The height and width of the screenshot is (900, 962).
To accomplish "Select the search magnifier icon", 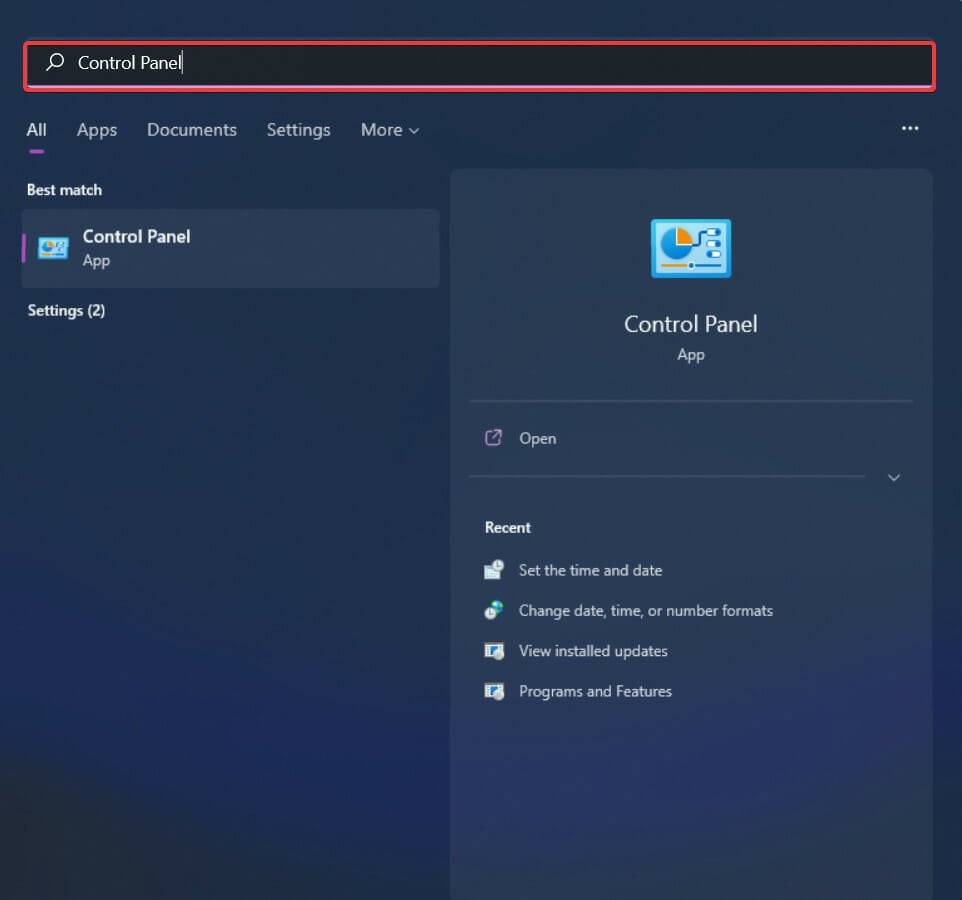I will coord(53,62).
